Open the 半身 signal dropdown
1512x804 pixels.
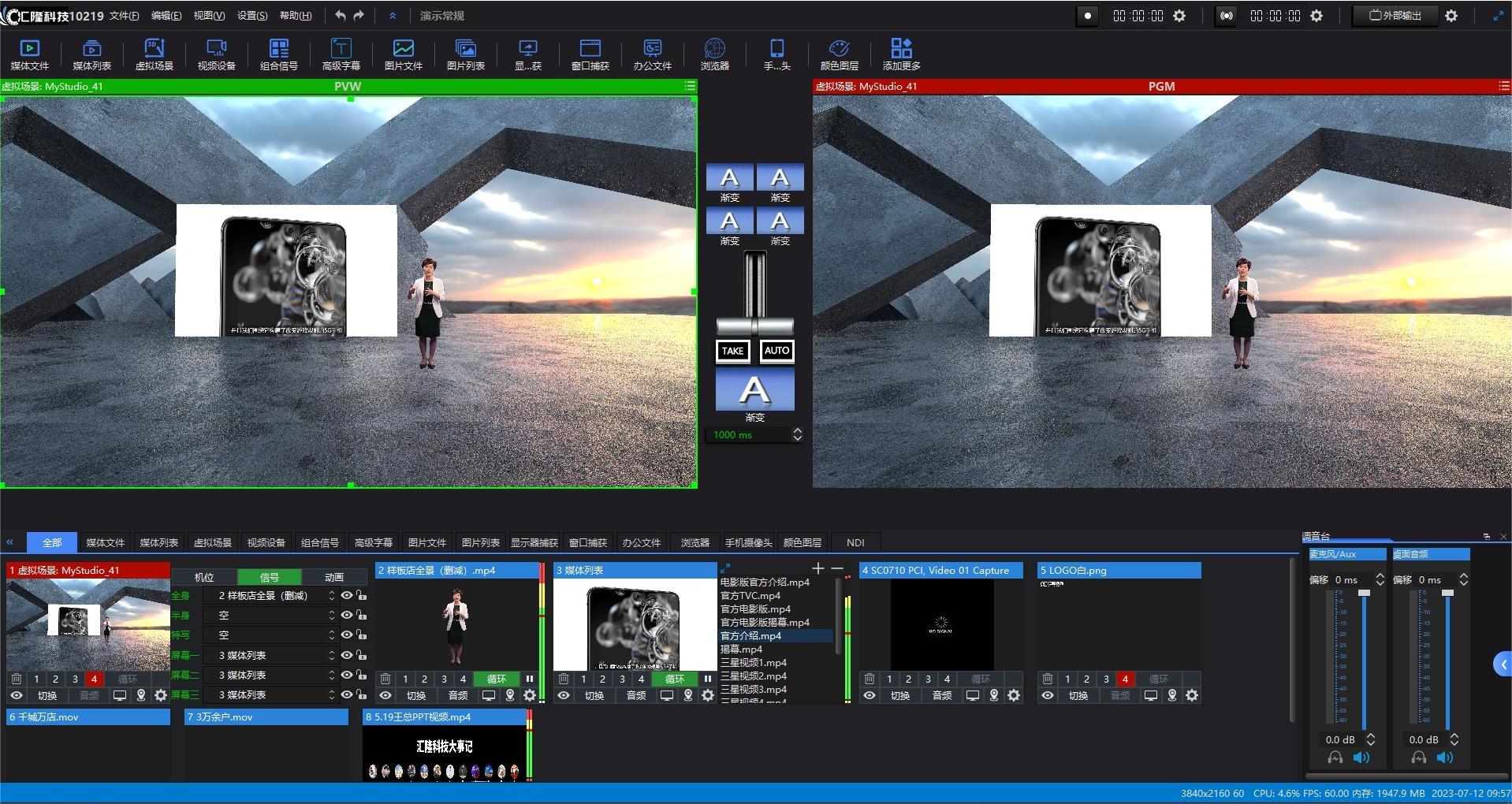click(270, 615)
